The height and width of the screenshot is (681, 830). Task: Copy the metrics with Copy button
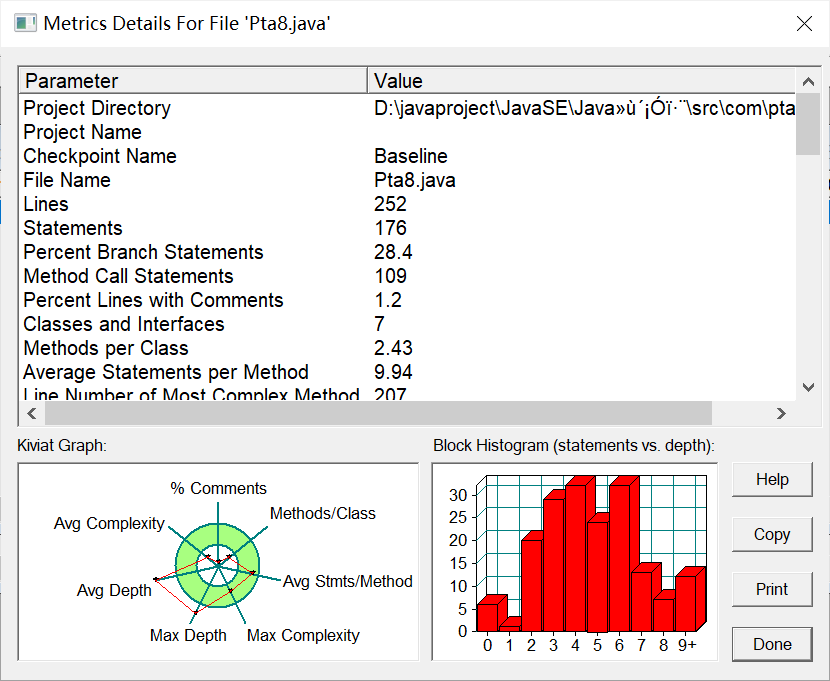772,534
